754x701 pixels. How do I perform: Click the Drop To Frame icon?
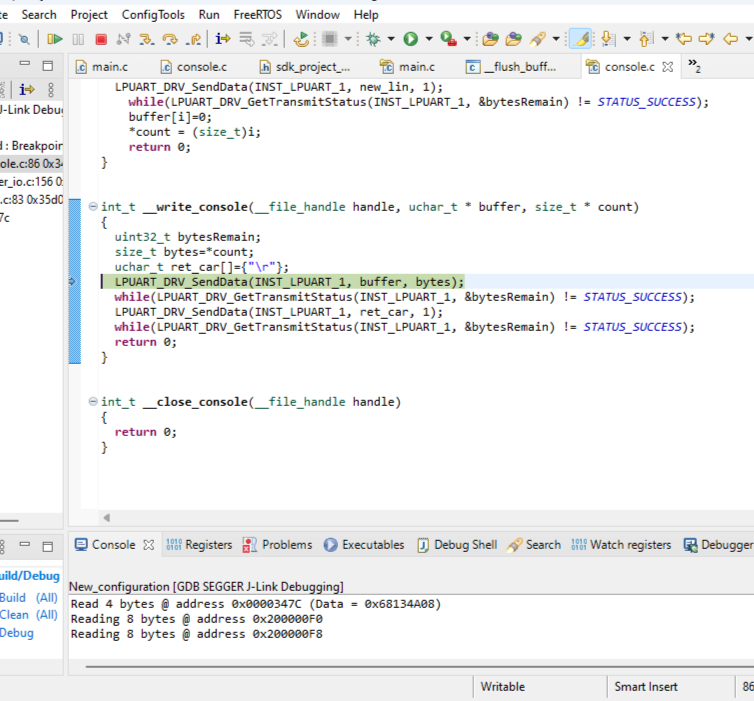click(x=247, y=39)
